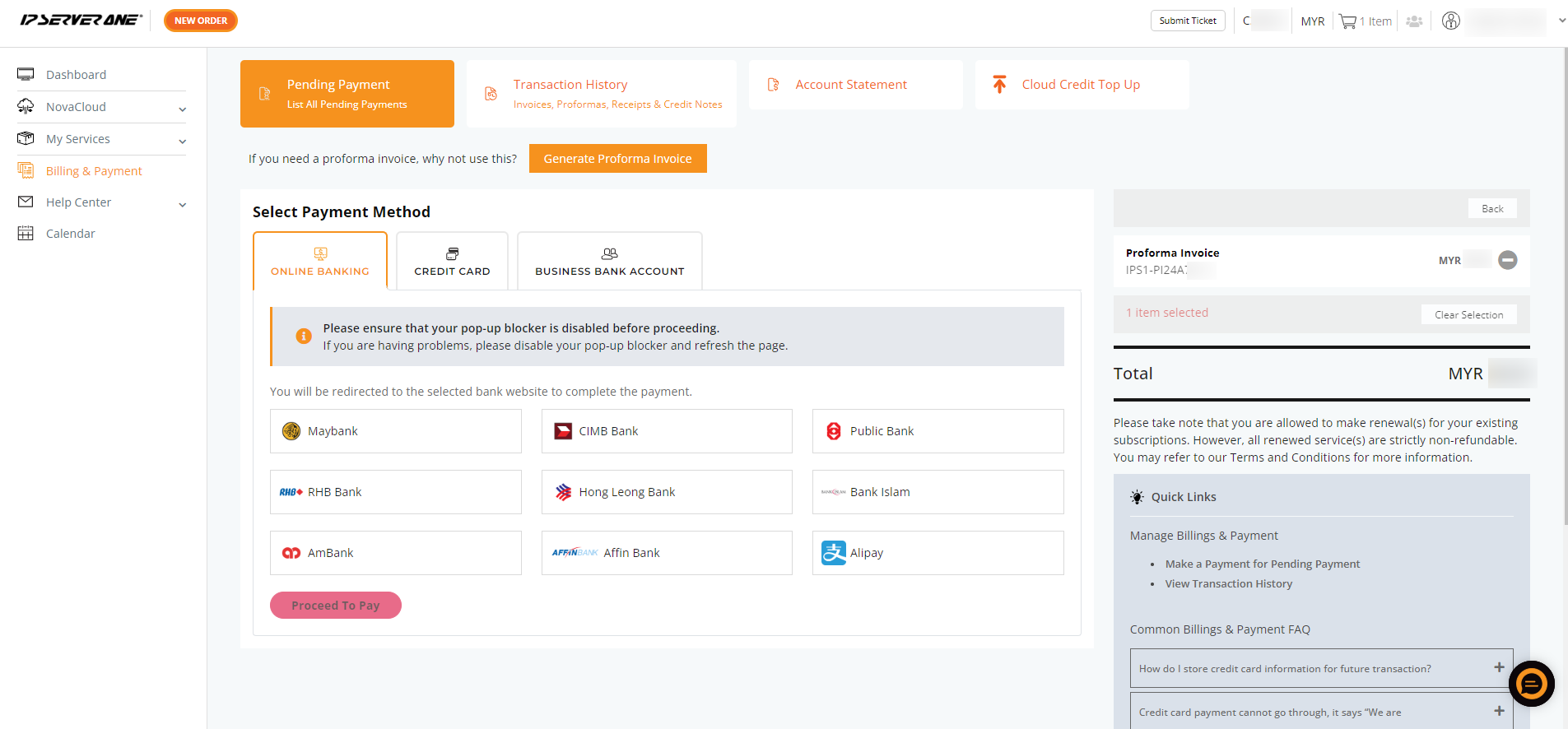1568x729 pixels.
Task: Open Account Statement card
Action: pyautogui.click(x=856, y=85)
